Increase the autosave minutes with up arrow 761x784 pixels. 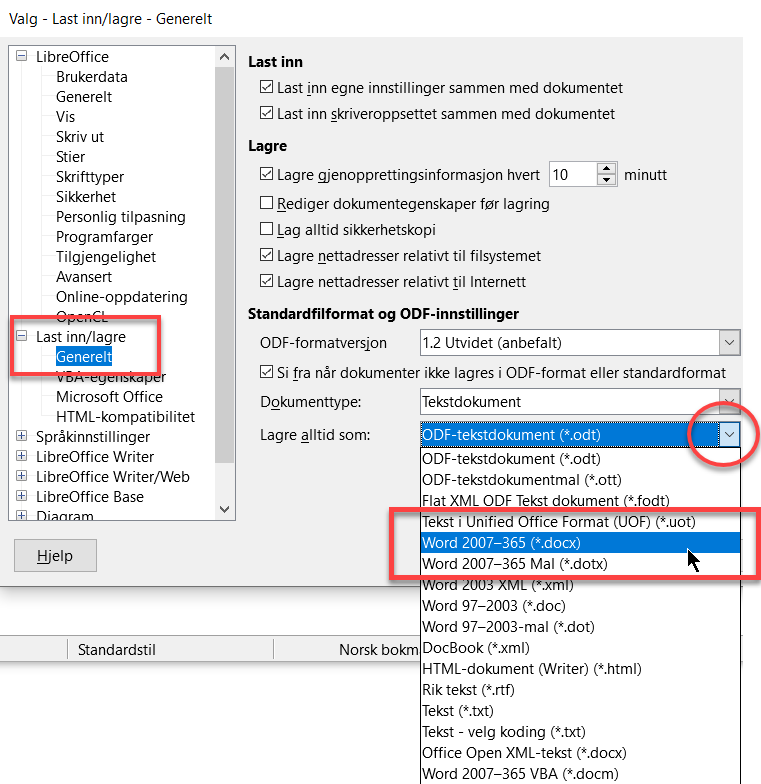[x=607, y=168]
